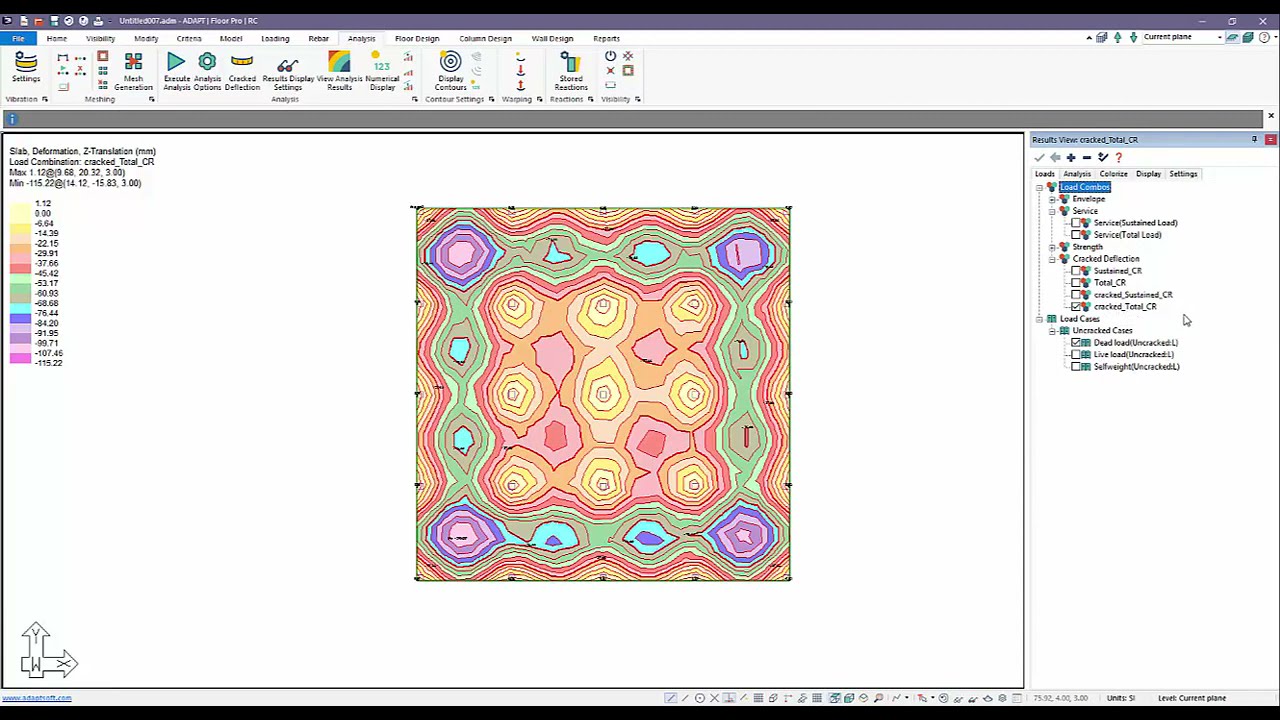Viewport: 1280px width, 720px height.
Task: Click the print icon in quick access toolbar
Action: (x=98, y=21)
